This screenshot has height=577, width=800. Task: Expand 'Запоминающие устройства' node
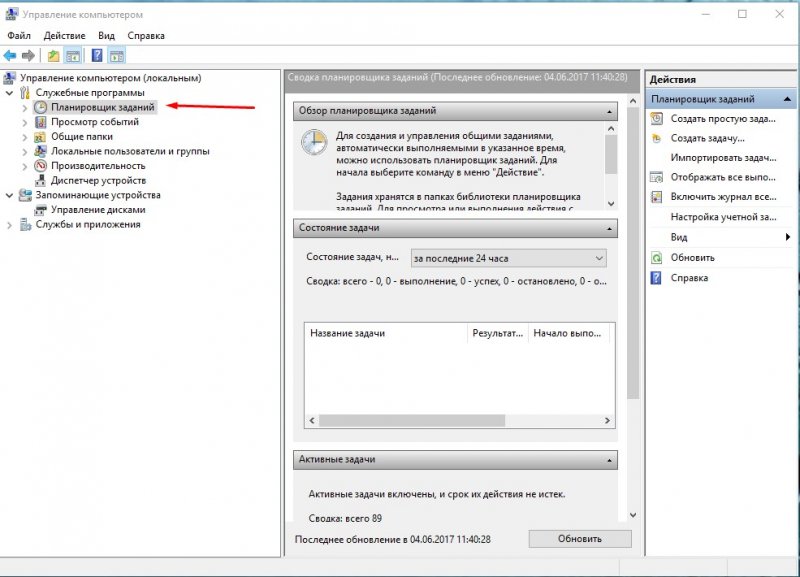[9, 195]
